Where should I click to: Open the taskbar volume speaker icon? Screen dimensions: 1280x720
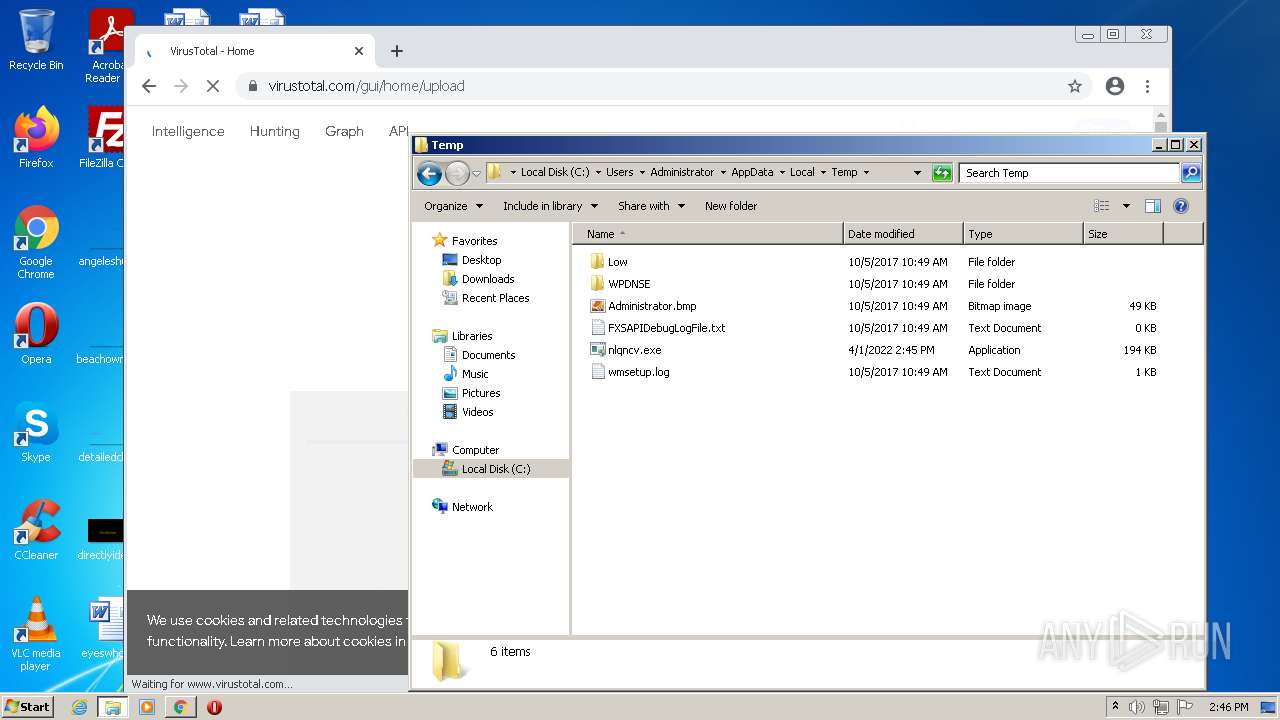tap(1137, 707)
